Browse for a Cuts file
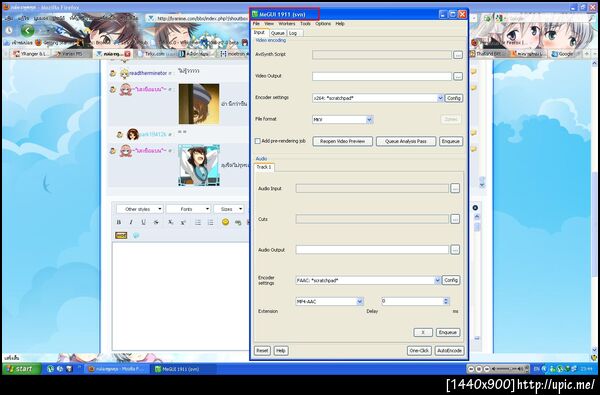The image size is (600, 395). point(455,219)
